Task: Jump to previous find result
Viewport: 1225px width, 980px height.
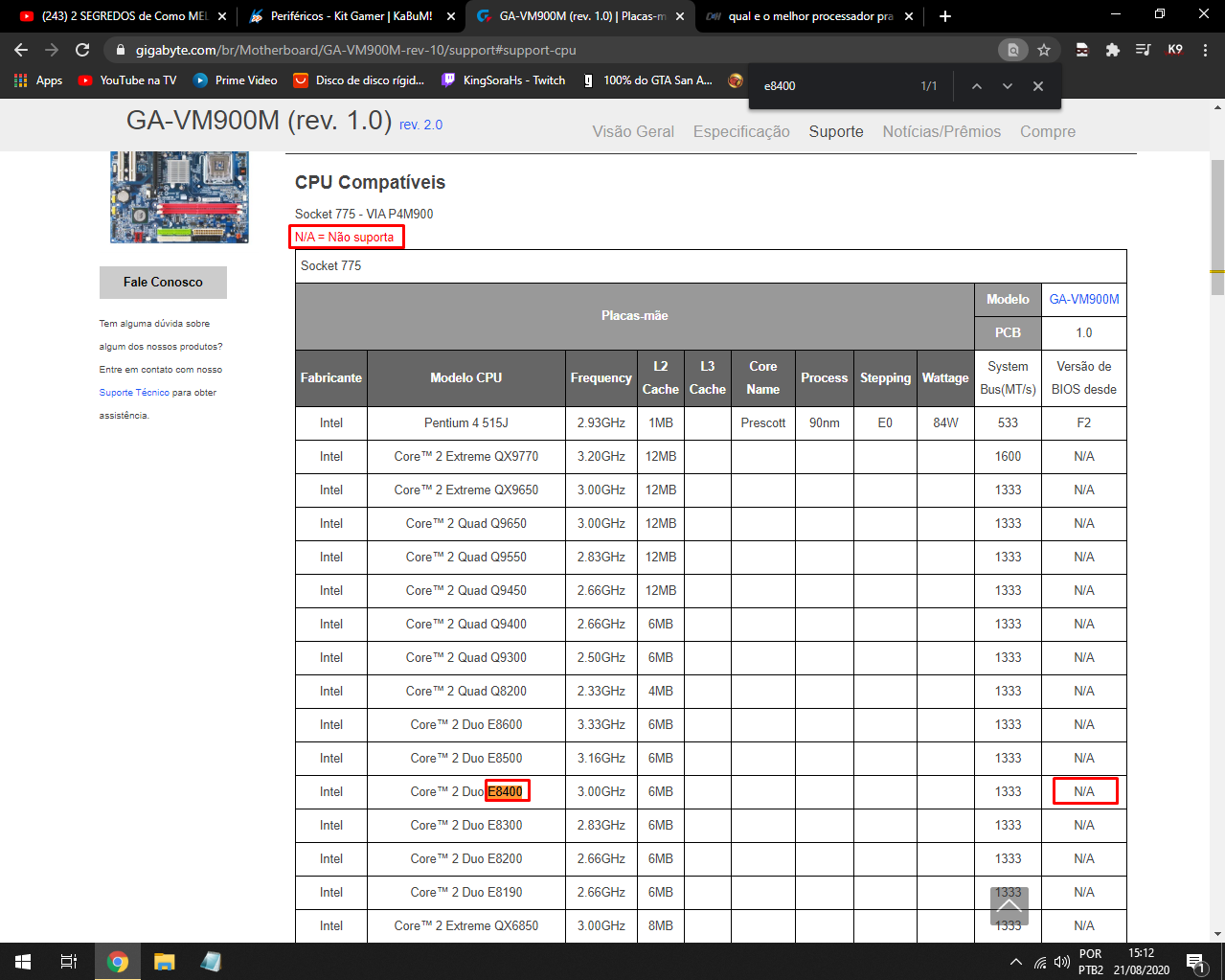Action: click(977, 86)
